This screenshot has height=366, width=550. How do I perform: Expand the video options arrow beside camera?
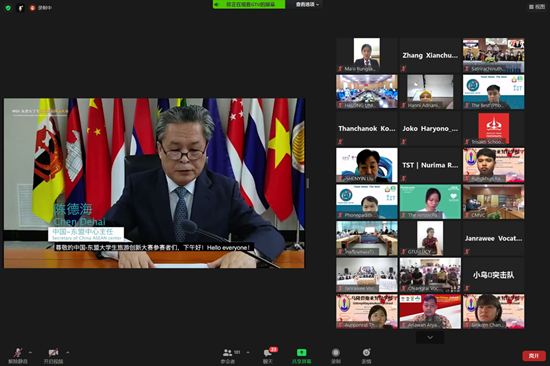tap(67, 352)
